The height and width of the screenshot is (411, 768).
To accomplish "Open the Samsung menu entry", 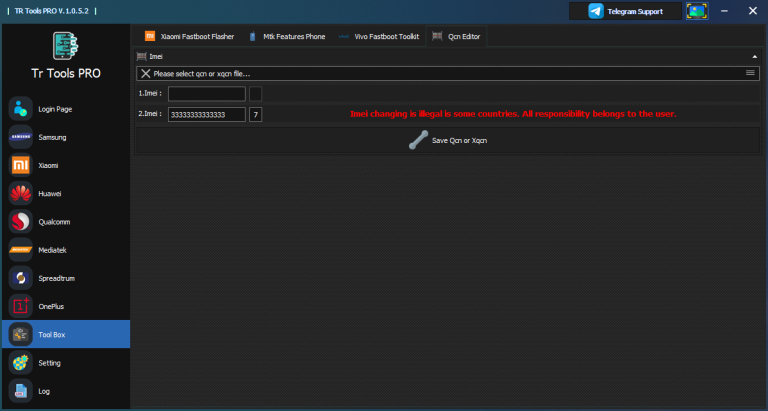I will [66, 137].
